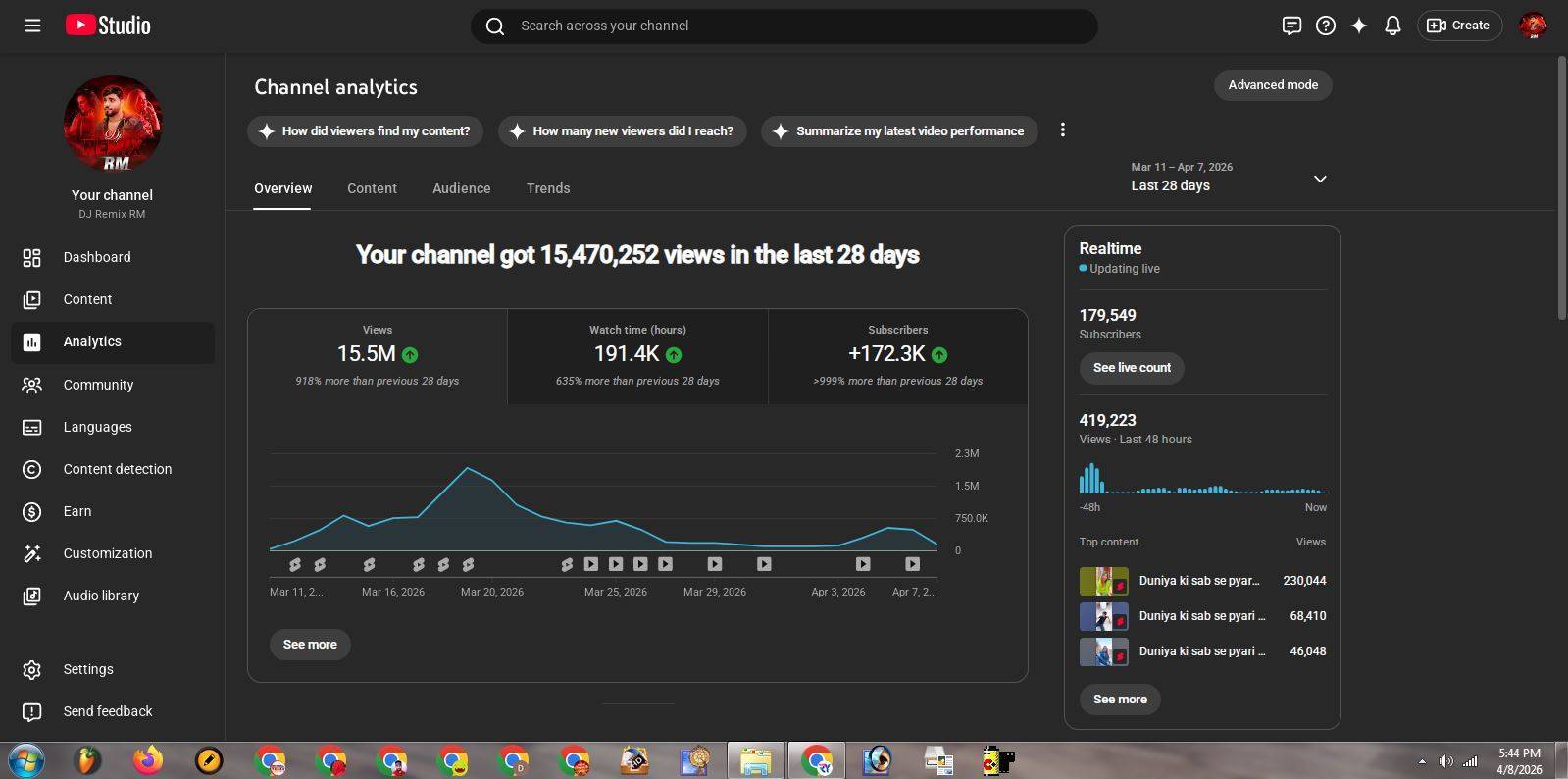Viewport: 1568px width, 779px height.
Task: Open the top Duniya ki sab se pyar video thumbnail
Action: [1103, 581]
